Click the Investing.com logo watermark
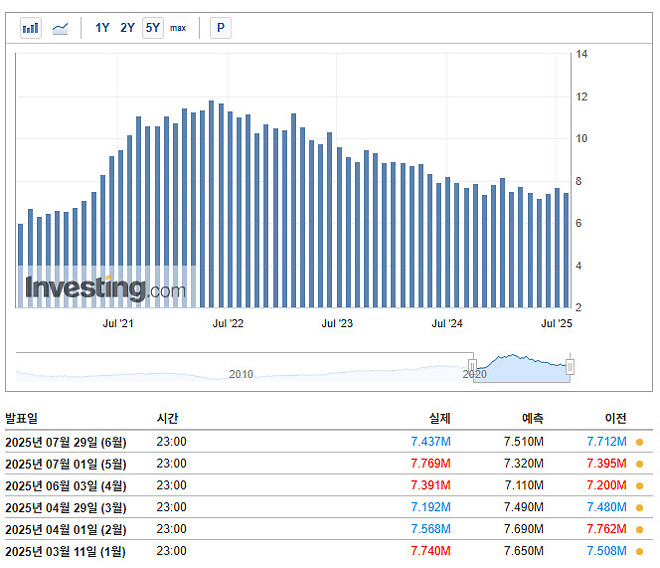Screen dimensions: 660x568 tap(105, 289)
